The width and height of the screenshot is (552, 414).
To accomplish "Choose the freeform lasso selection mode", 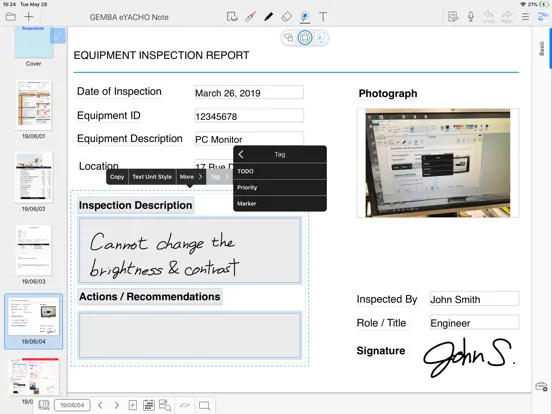I will point(288,37).
